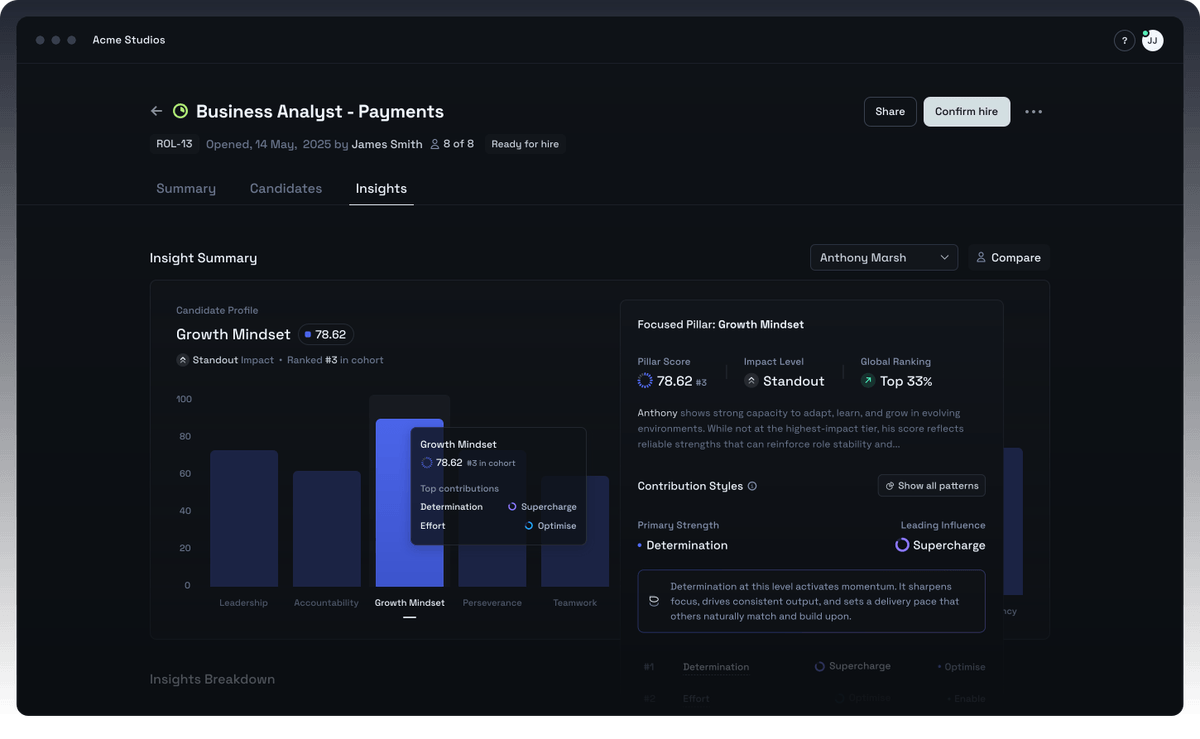Switch to the Candidates tab

click(x=286, y=188)
